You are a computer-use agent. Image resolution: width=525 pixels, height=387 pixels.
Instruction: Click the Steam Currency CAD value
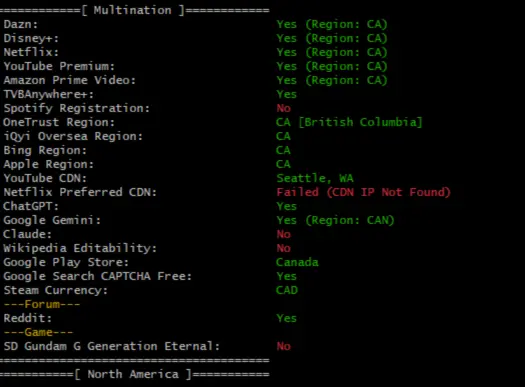point(287,290)
